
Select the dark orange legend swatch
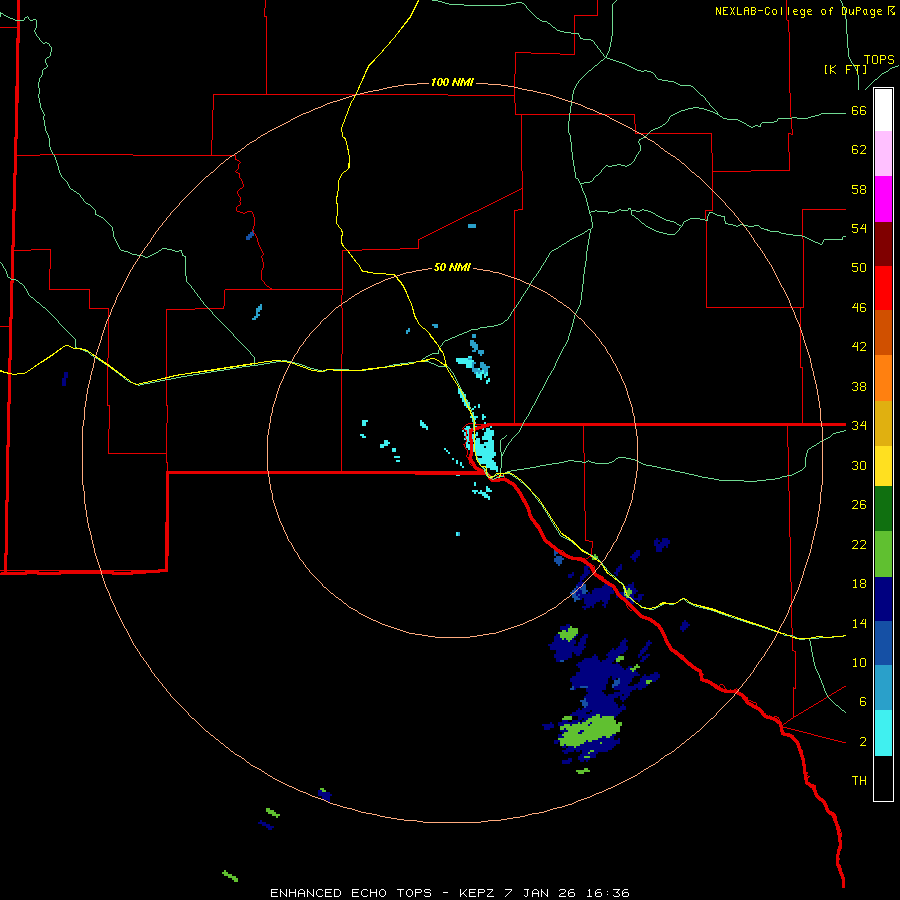[x=883, y=333]
